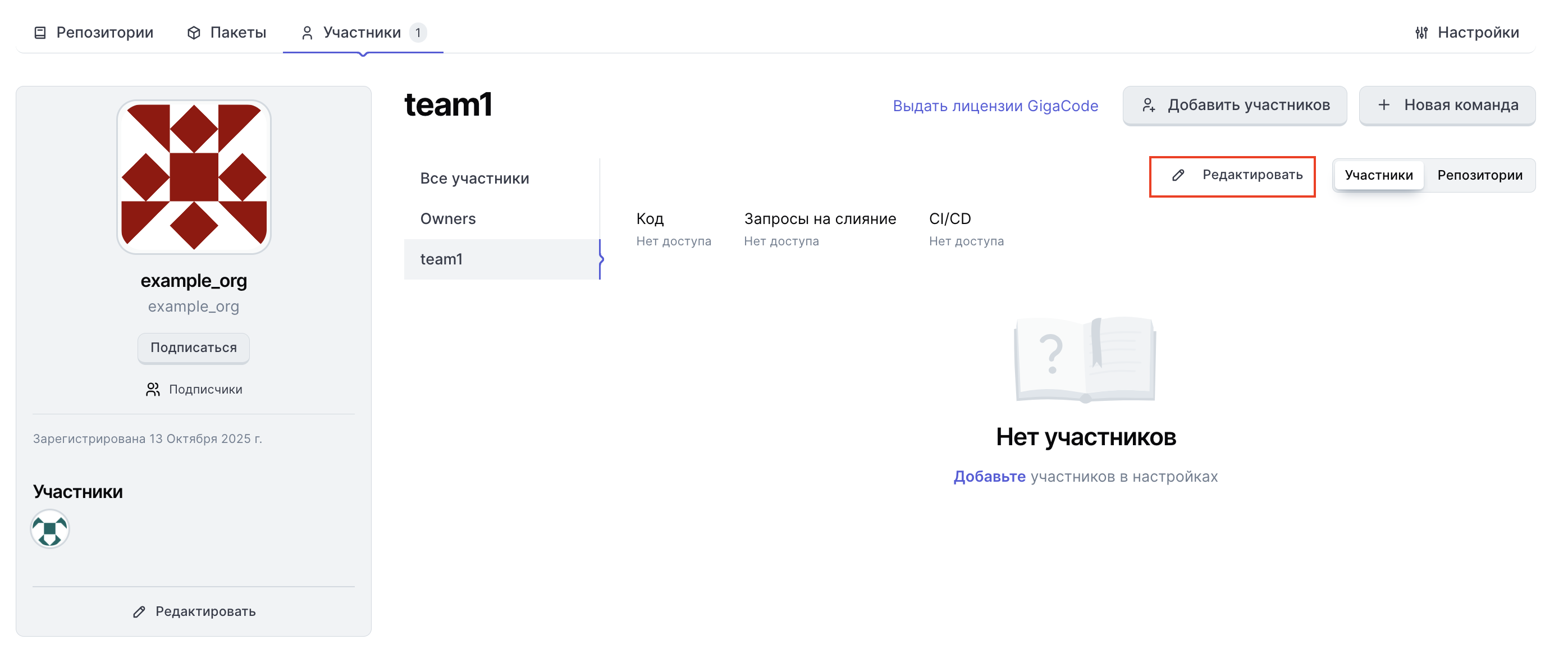The height and width of the screenshot is (658, 1568).
Task: Open the Пакеты tab
Action: 237,33
